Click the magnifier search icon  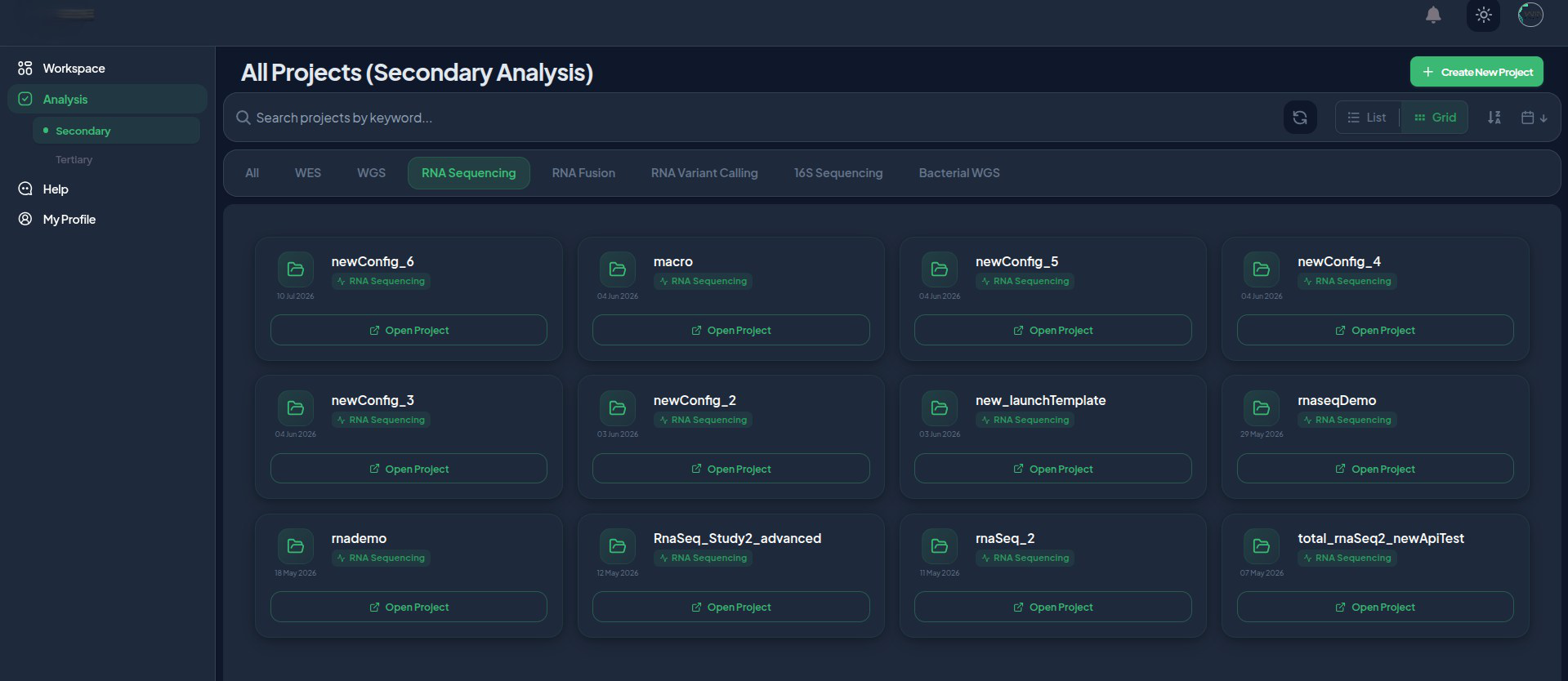[x=243, y=118]
